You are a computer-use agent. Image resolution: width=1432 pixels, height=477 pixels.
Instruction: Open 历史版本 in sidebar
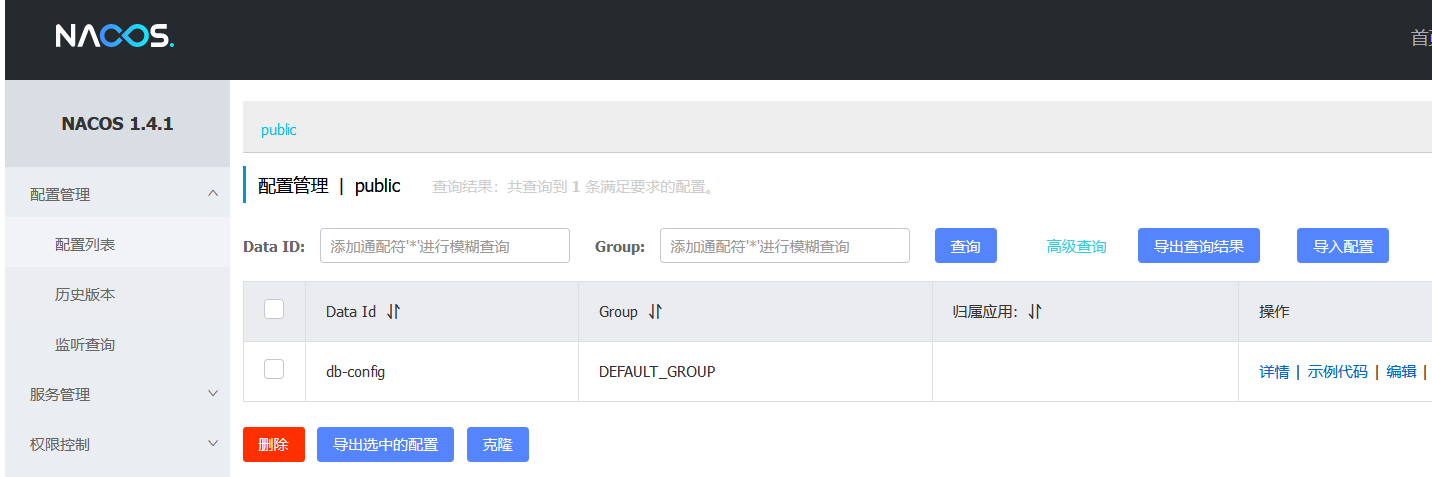point(118,294)
